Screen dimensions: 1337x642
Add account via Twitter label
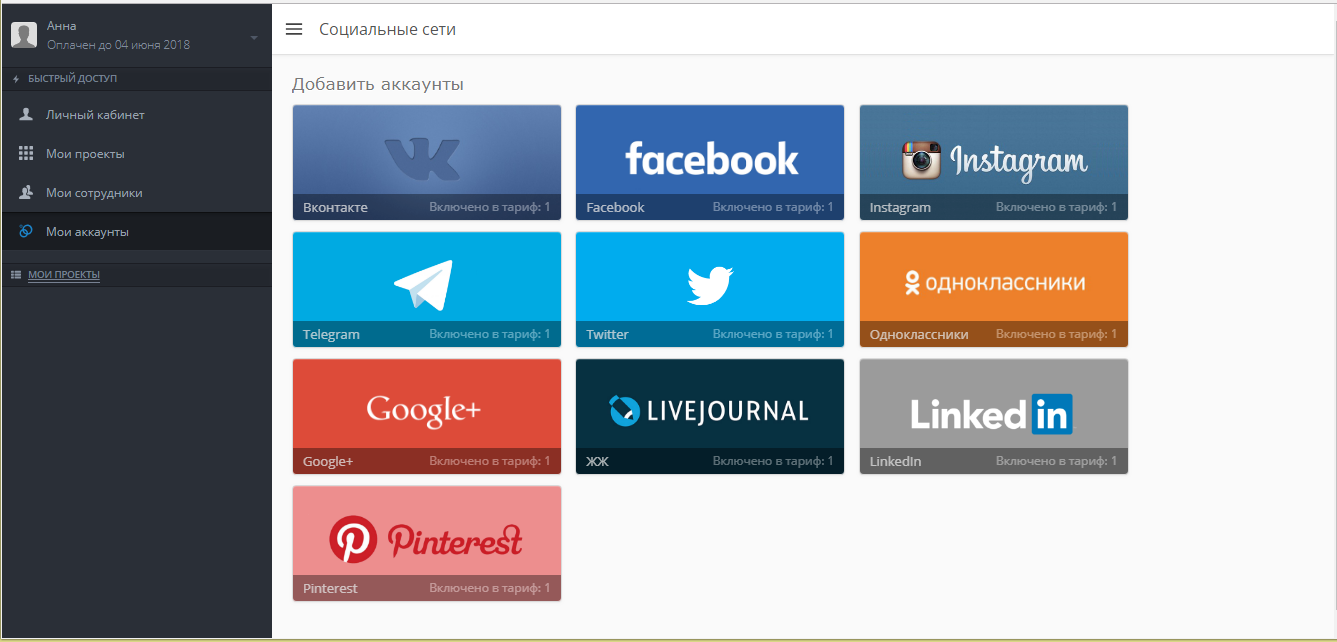(607, 334)
